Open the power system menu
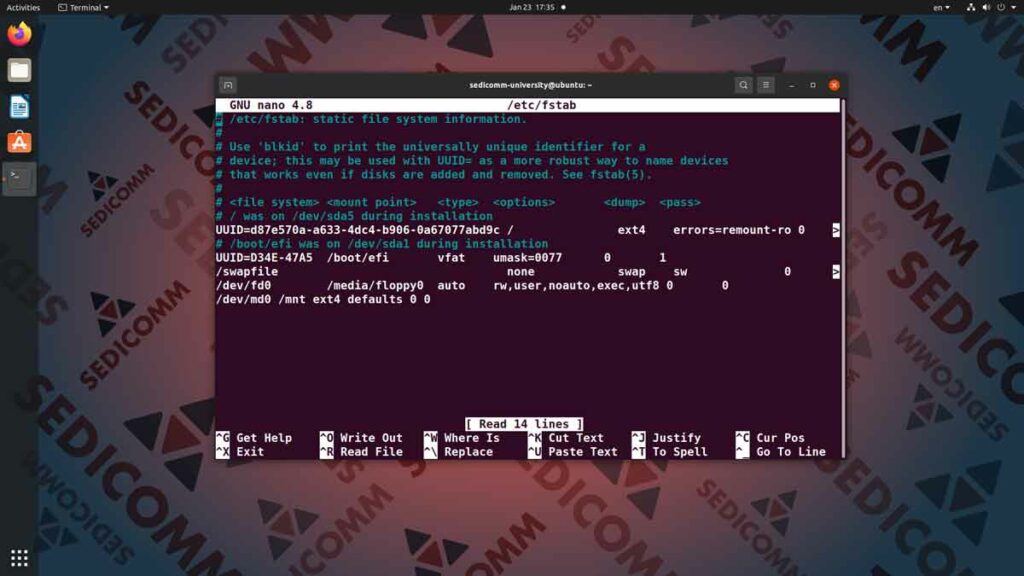This screenshot has height=576, width=1024. (1004, 7)
